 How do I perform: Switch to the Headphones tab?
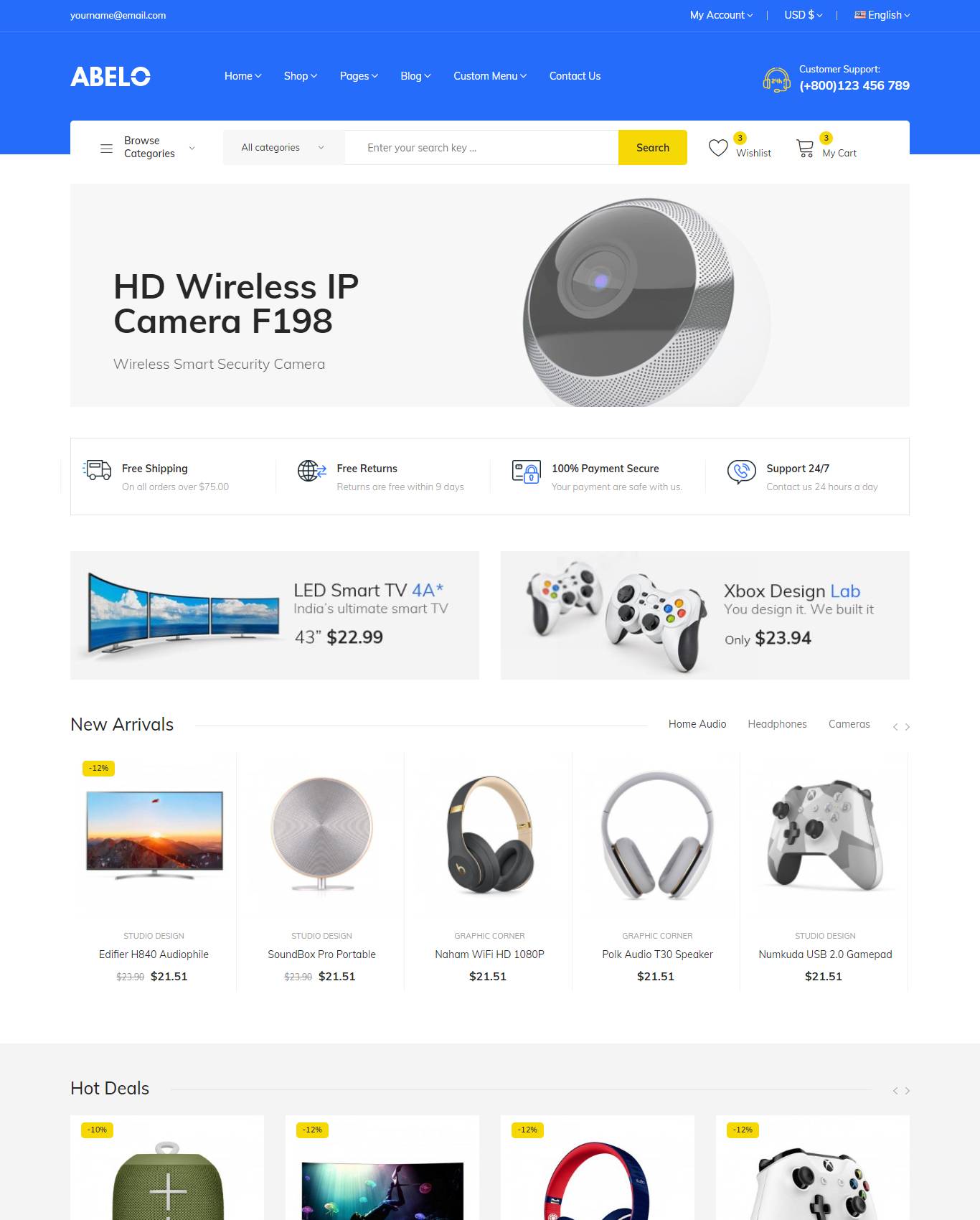[x=777, y=724]
